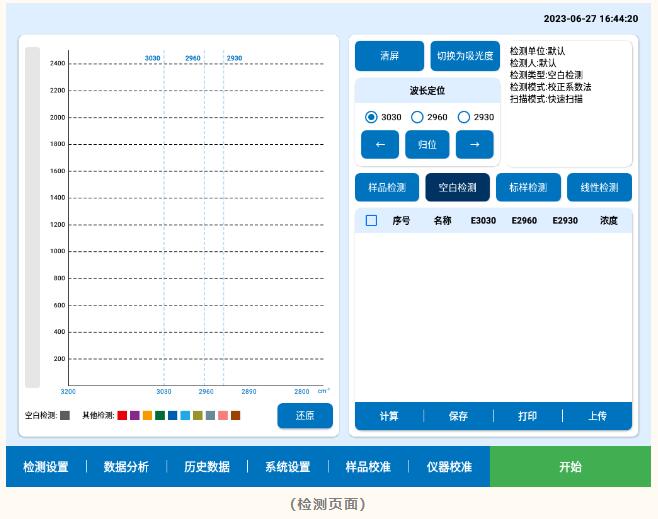Click the 2930 marker label atop the chart
The height and width of the screenshot is (519, 658).
pos(234,58)
